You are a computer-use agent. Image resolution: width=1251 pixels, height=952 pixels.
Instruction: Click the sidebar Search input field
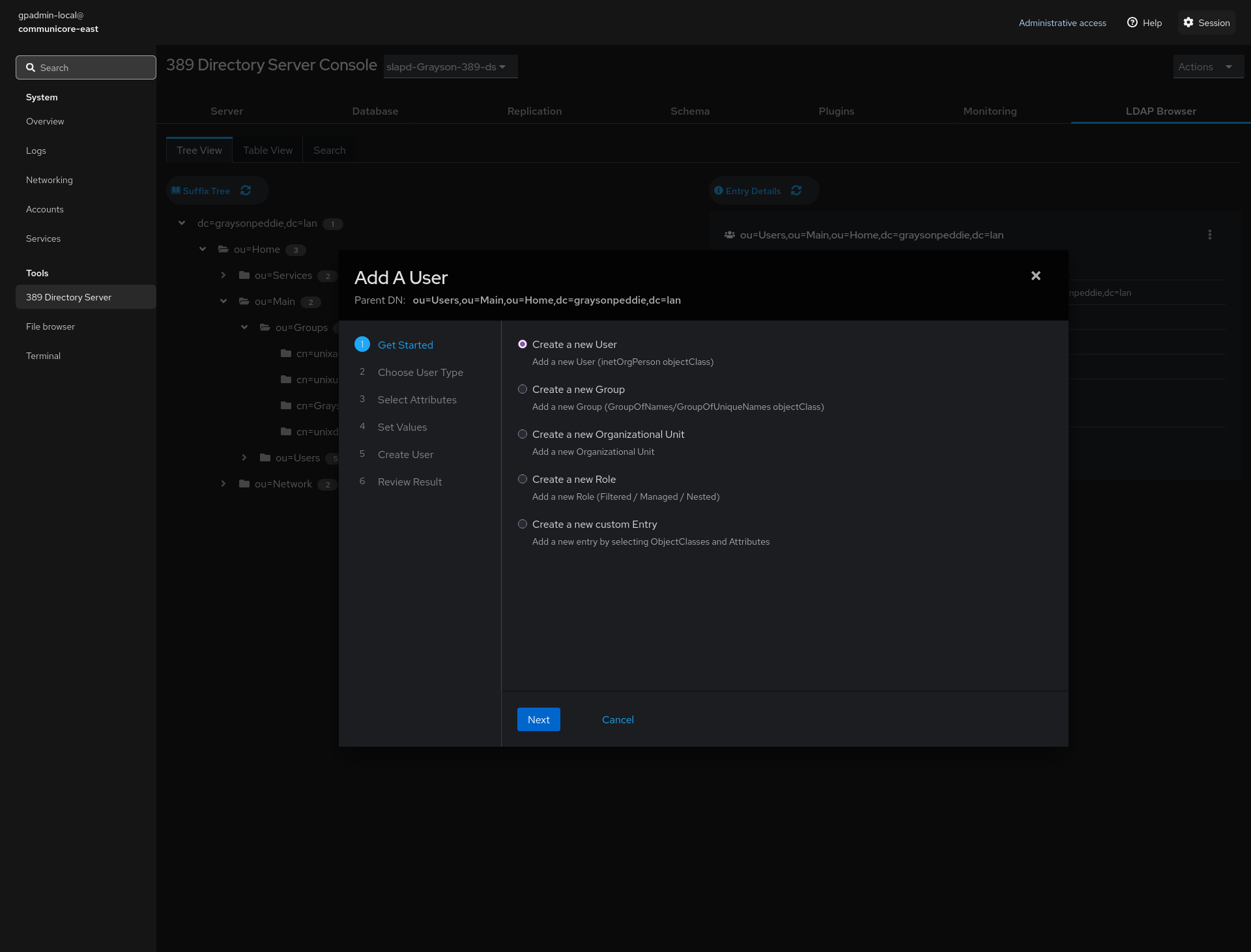coord(86,67)
